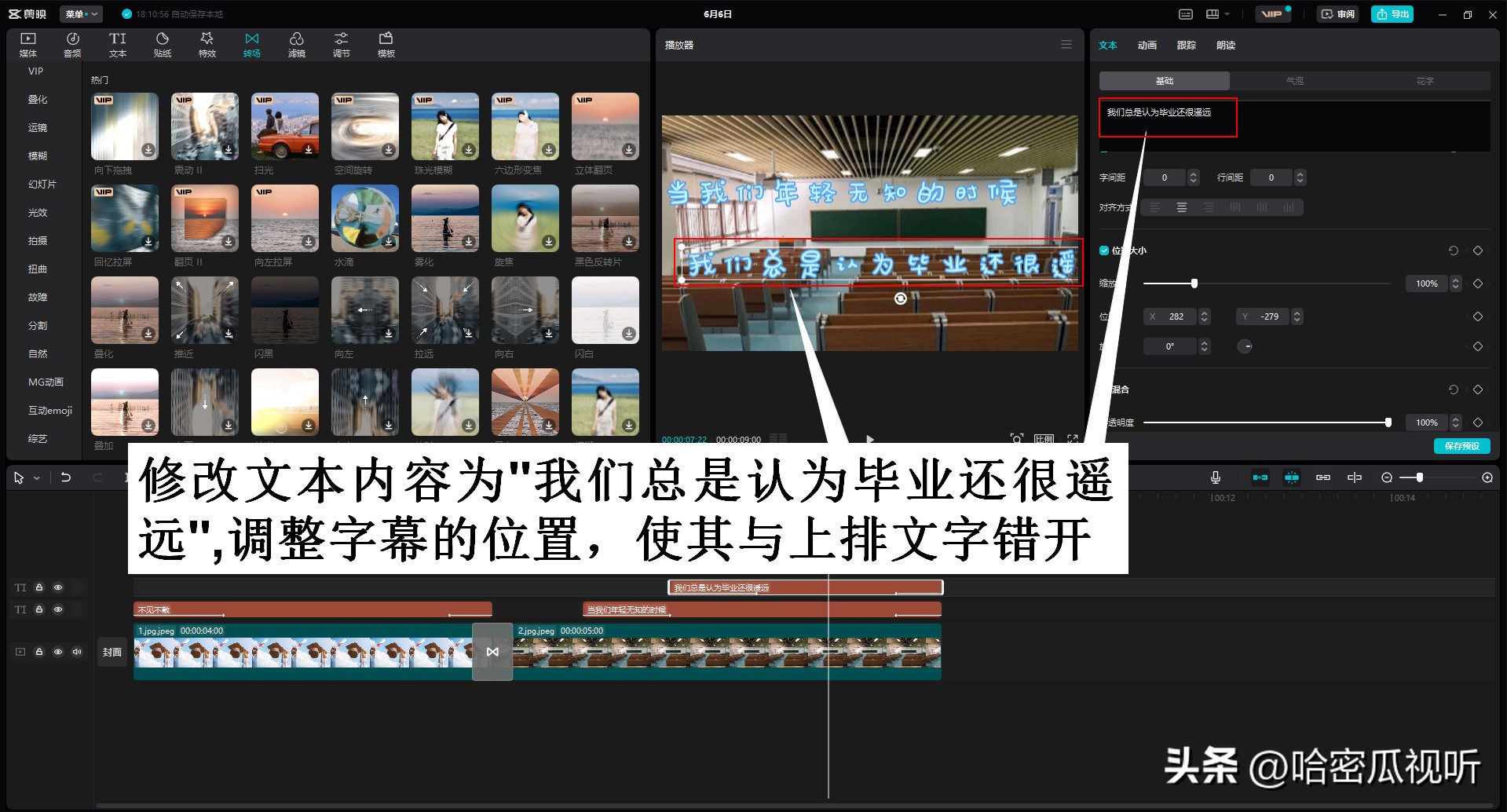Open the 滤镜 filters panel

pos(297,43)
